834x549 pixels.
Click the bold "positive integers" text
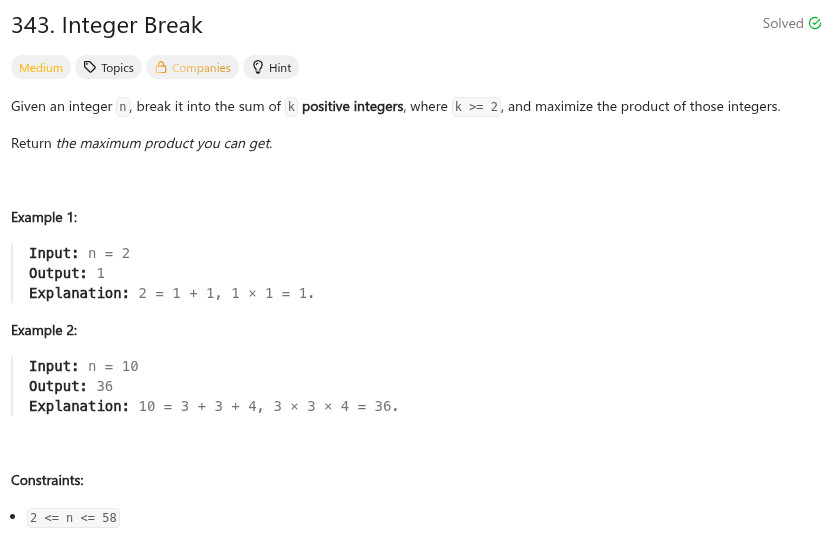point(352,107)
